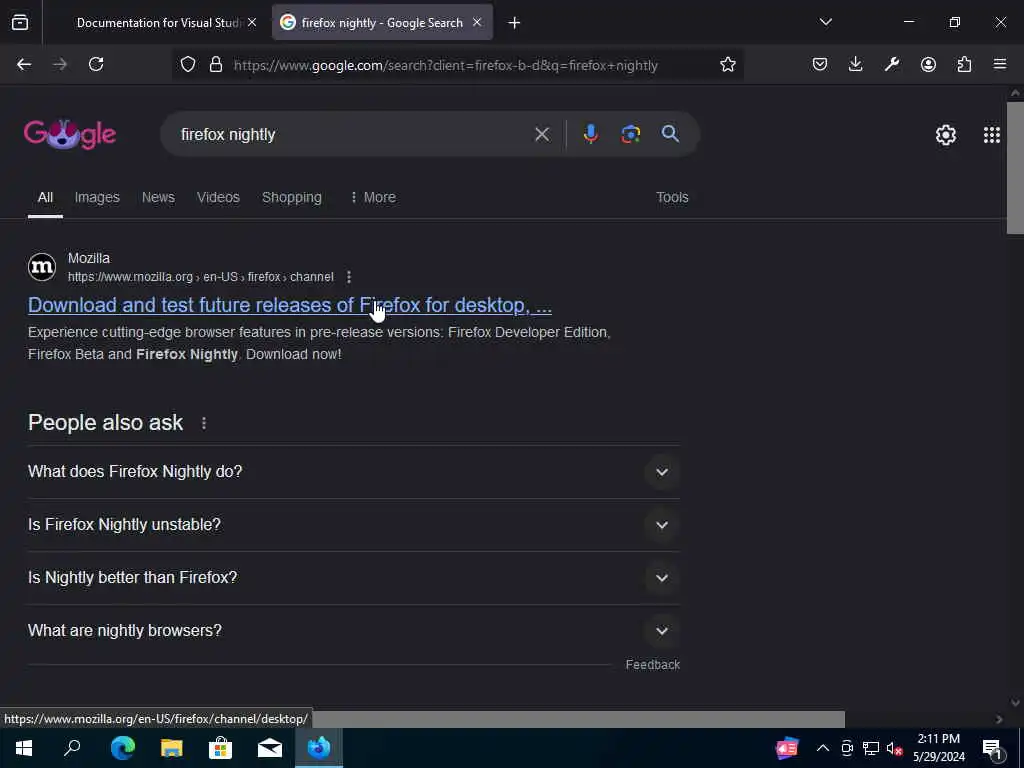Open 'Download and test future releases' link
Screen dimensions: 1024x768
(289, 305)
